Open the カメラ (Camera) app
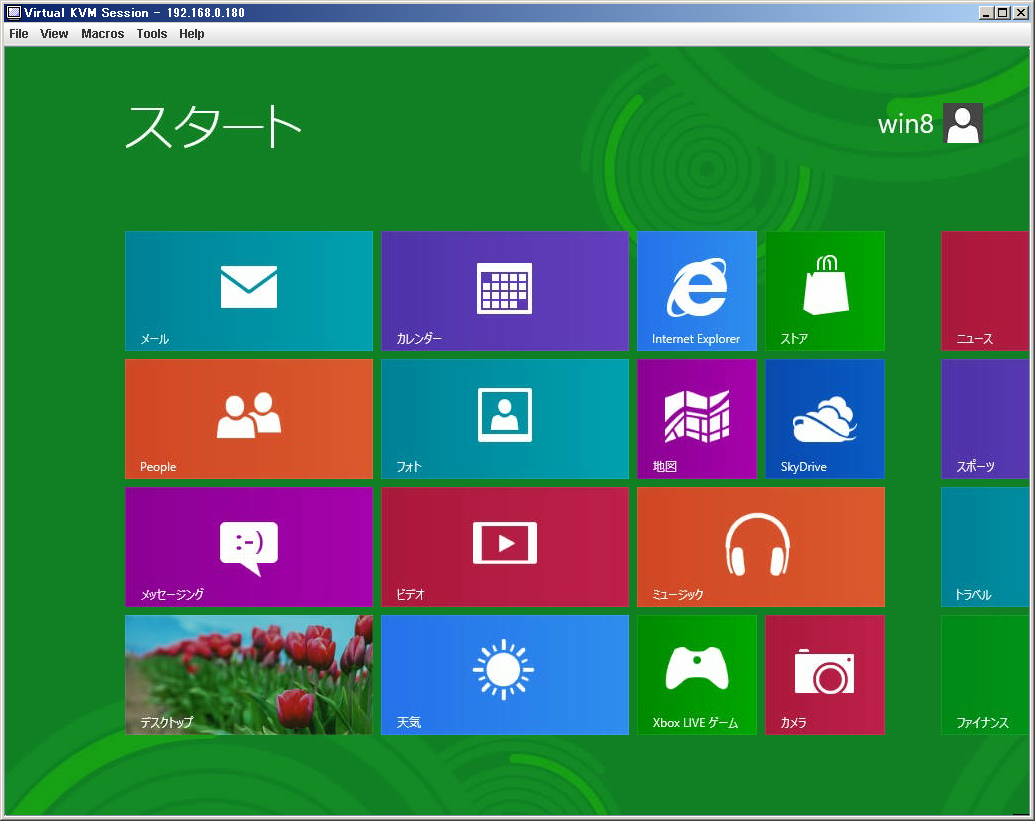This screenshot has height=821, width=1035. click(824, 674)
